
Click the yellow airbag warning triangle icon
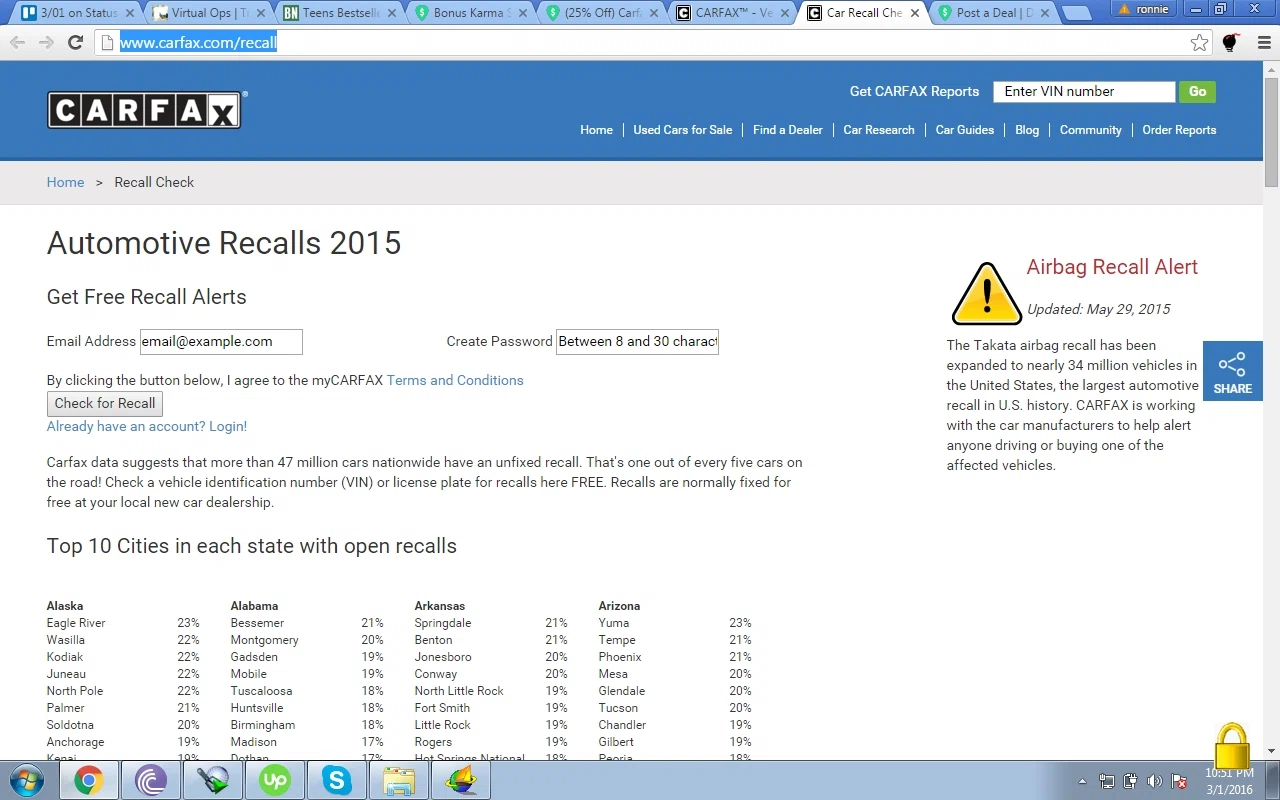point(986,294)
